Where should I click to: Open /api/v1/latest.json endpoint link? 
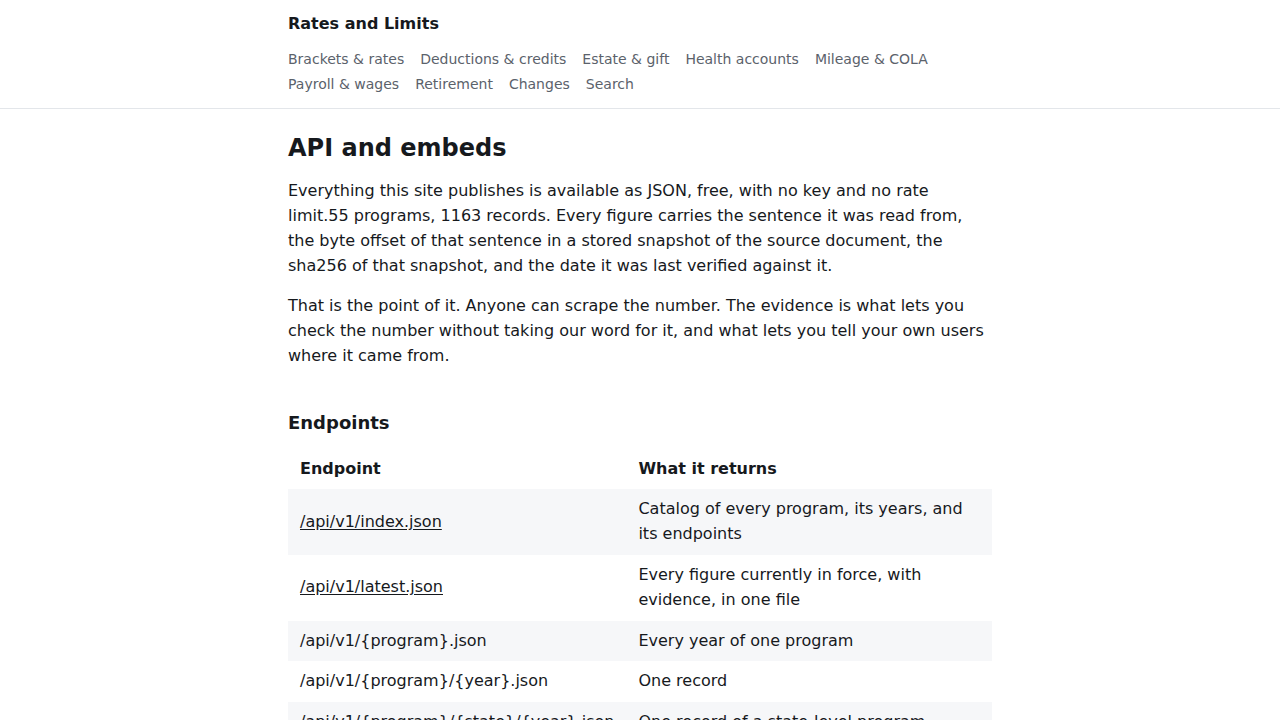[x=371, y=586]
